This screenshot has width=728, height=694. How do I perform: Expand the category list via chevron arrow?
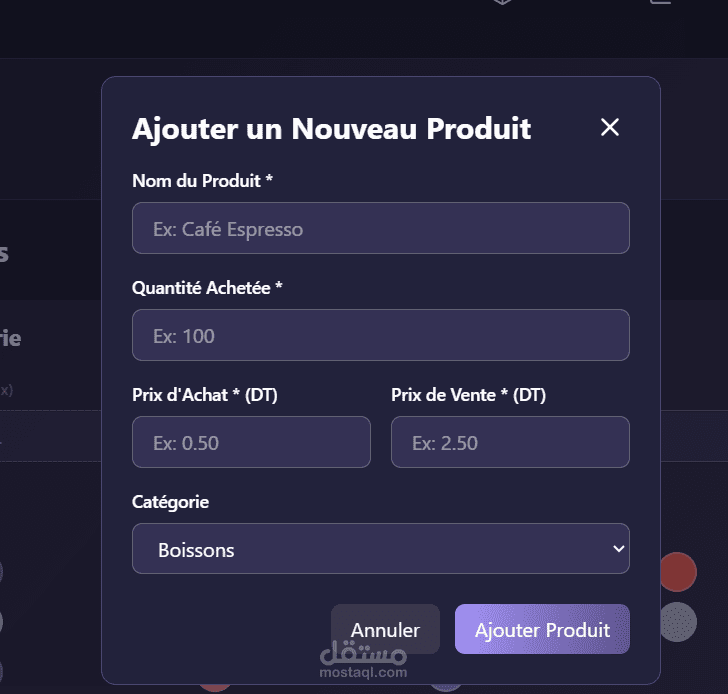pyautogui.click(x=618, y=549)
